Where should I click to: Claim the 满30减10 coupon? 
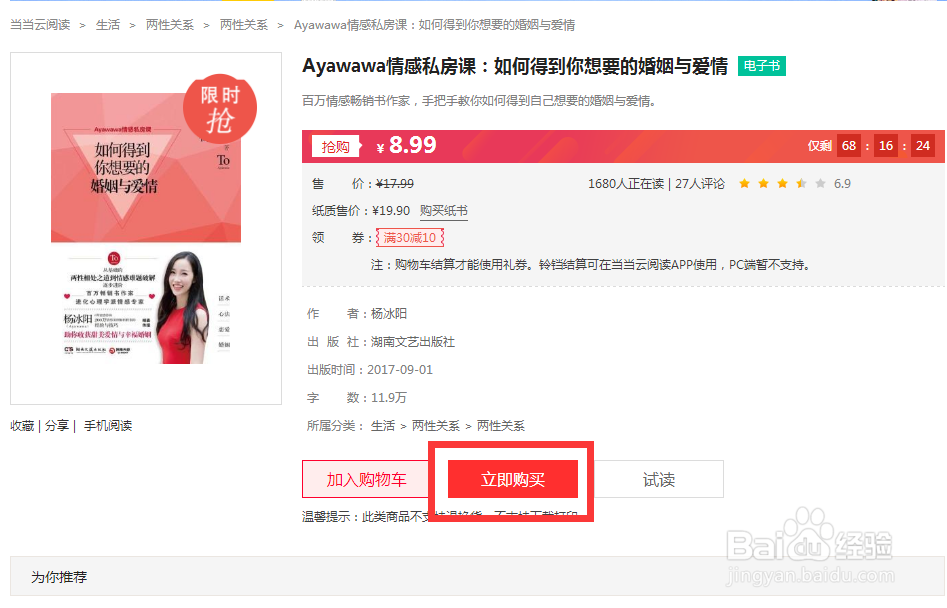click(x=410, y=238)
